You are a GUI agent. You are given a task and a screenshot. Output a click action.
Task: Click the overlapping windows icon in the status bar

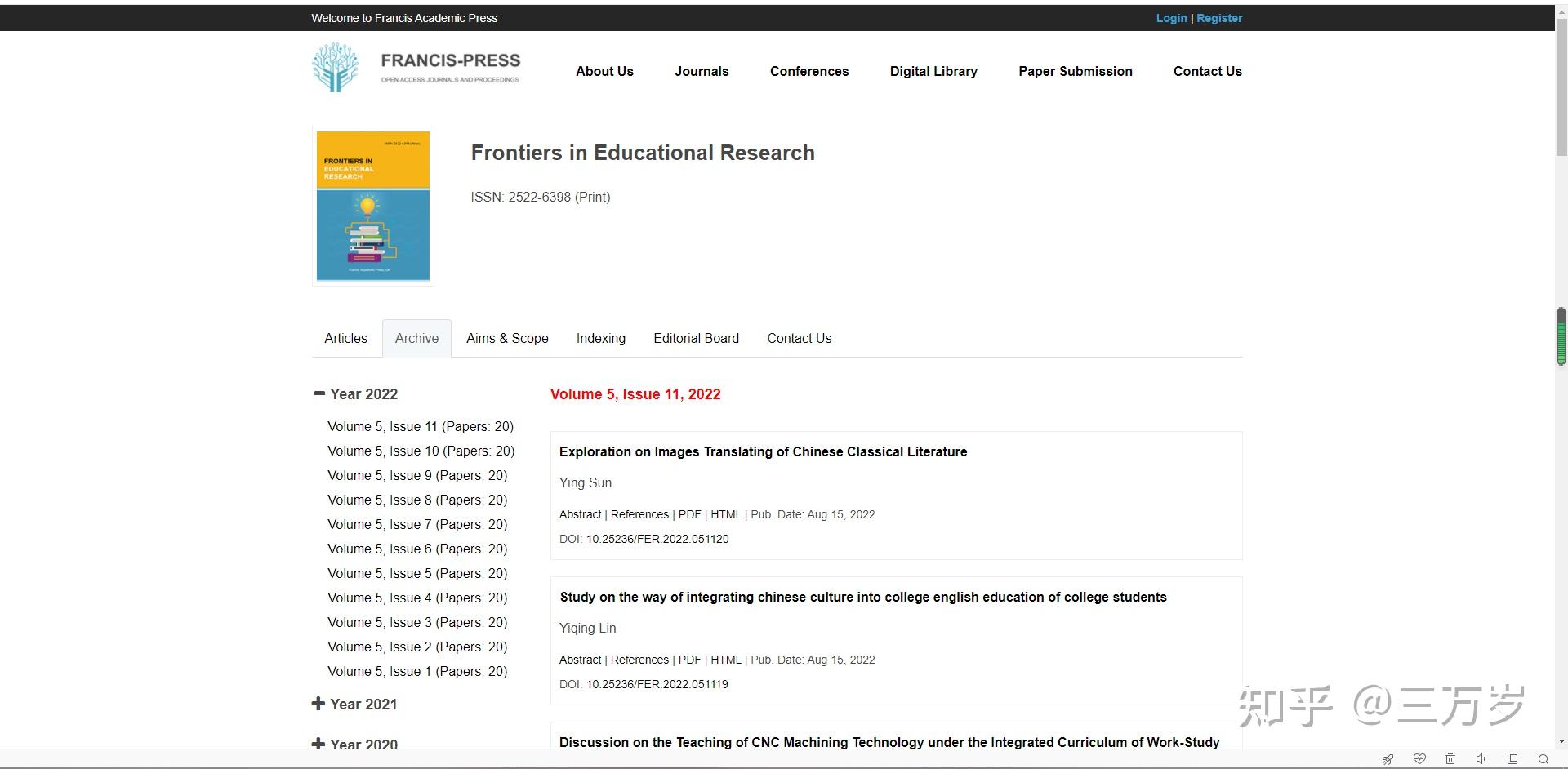(x=1512, y=759)
